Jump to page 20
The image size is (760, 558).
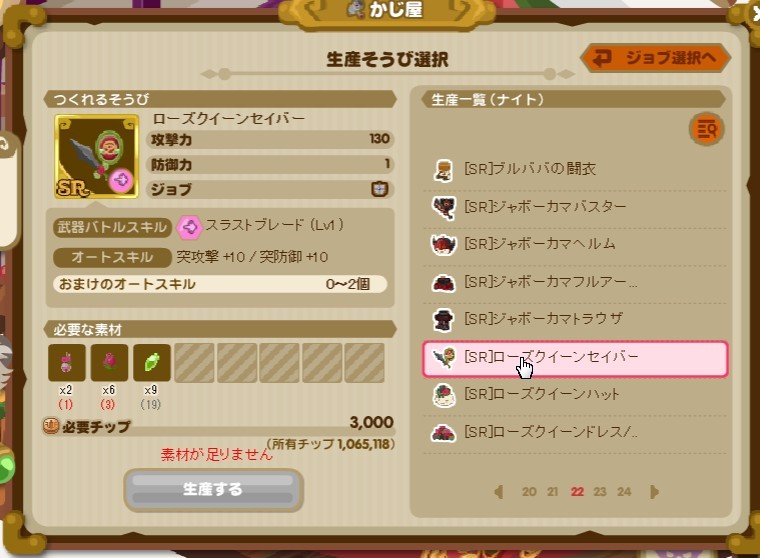click(529, 492)
